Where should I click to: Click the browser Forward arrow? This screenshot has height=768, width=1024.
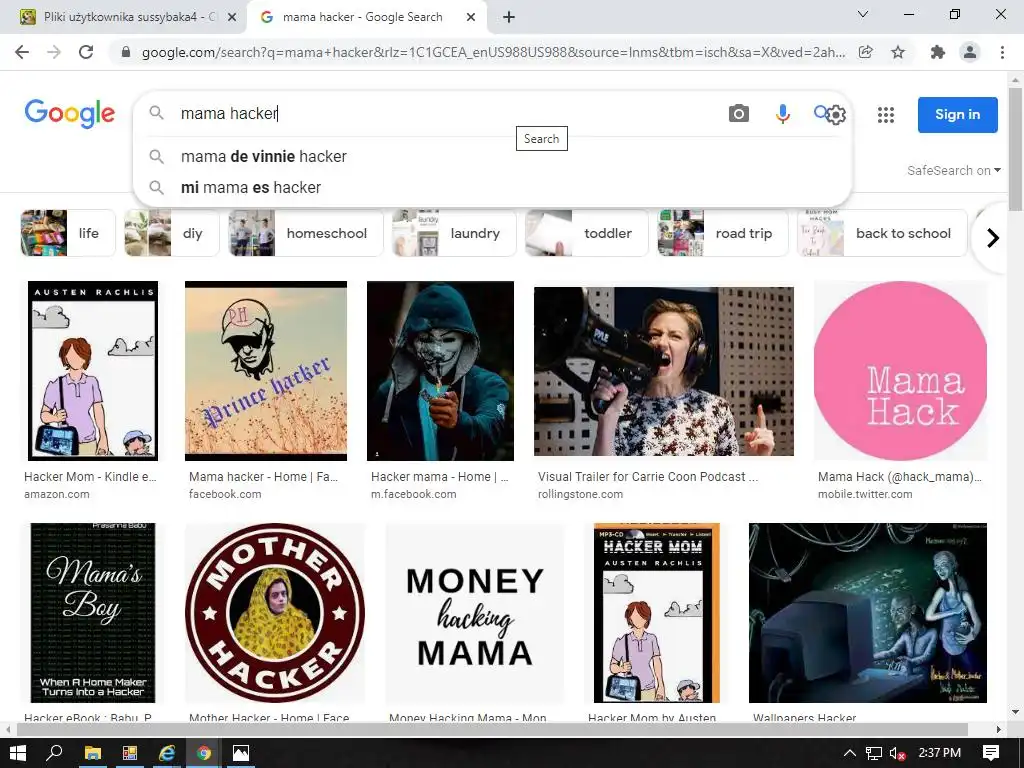[54, 52]
